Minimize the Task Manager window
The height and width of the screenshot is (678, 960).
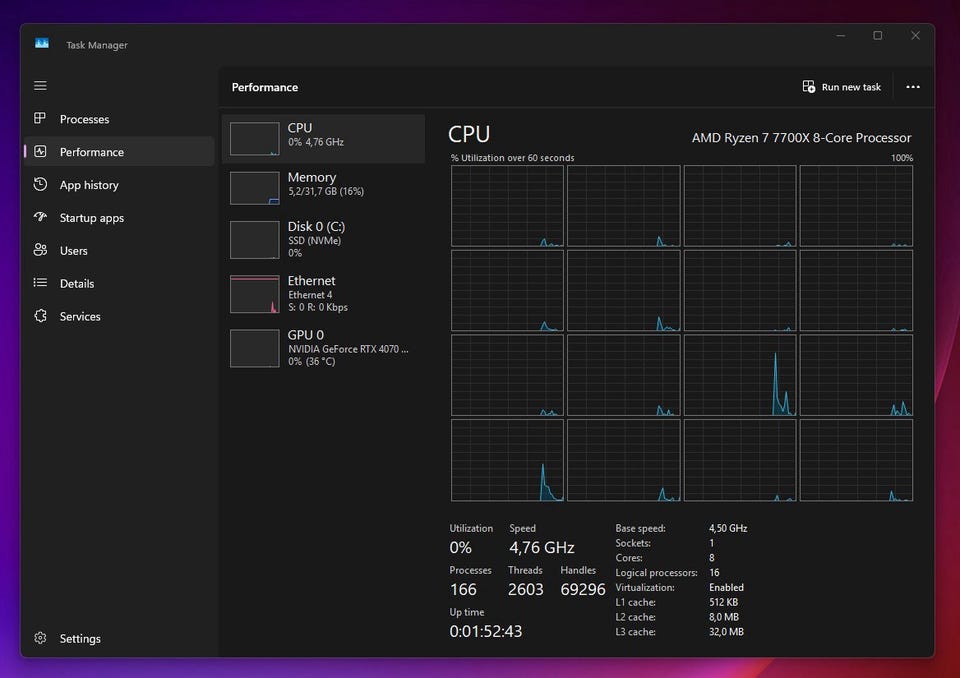pos(841,36)
